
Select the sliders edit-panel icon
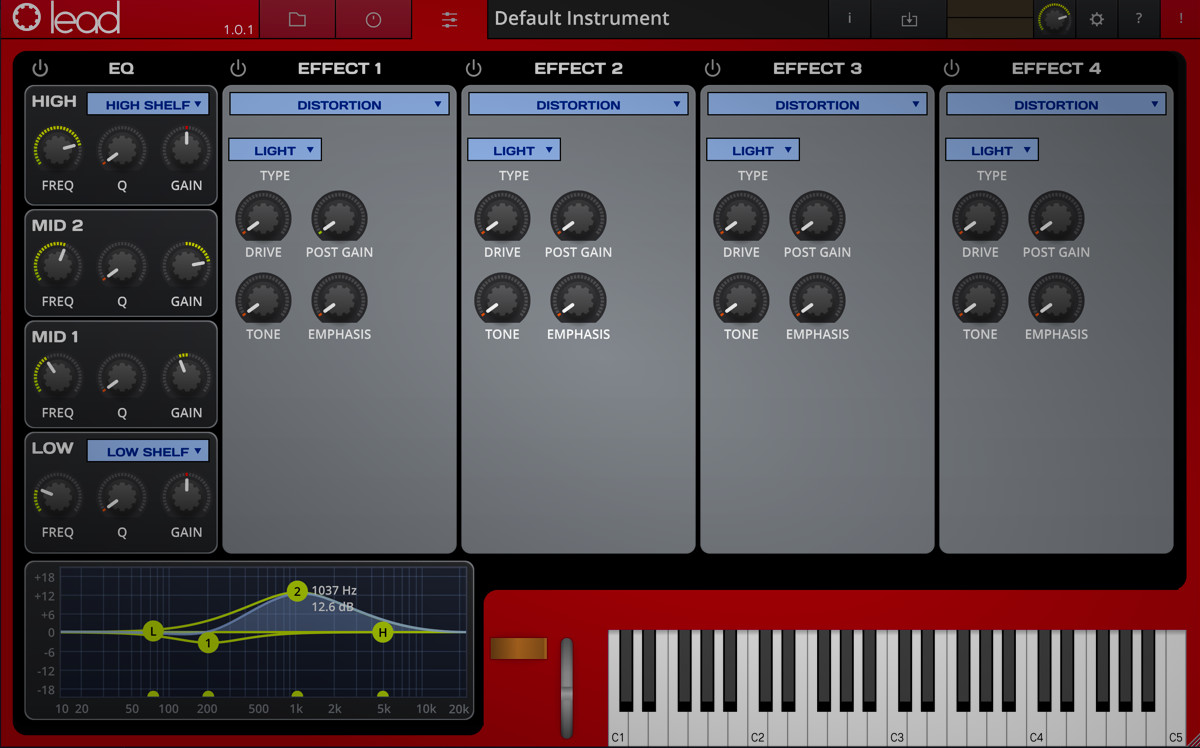point(448,18)
